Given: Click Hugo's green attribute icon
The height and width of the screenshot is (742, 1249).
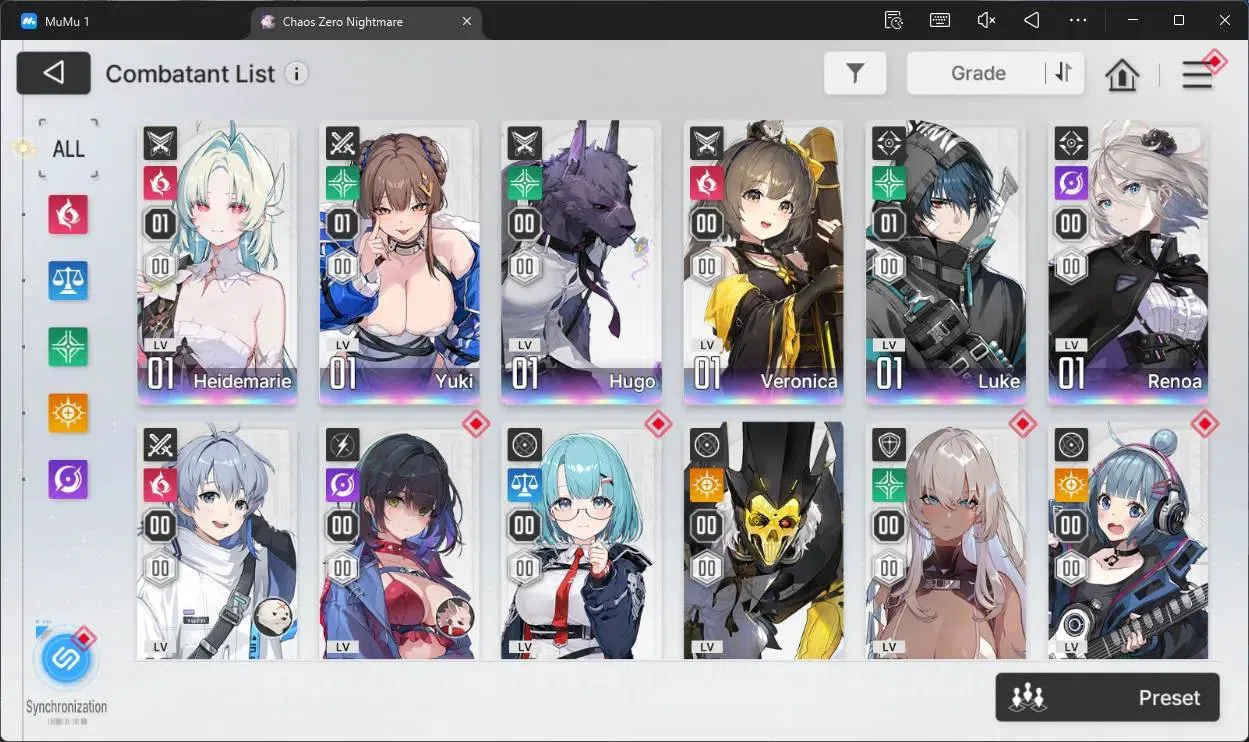Looking at the screenshot, I should click(524, 183).
